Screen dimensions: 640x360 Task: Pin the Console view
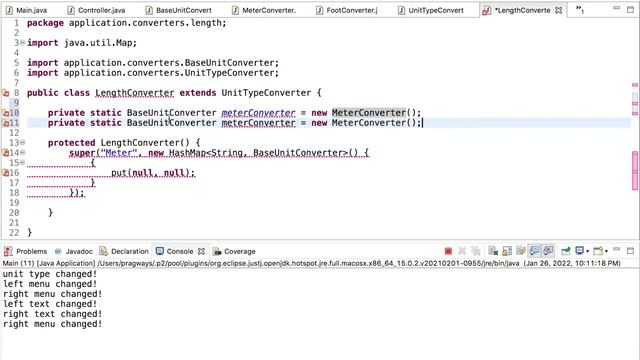(x=566, y=251)
